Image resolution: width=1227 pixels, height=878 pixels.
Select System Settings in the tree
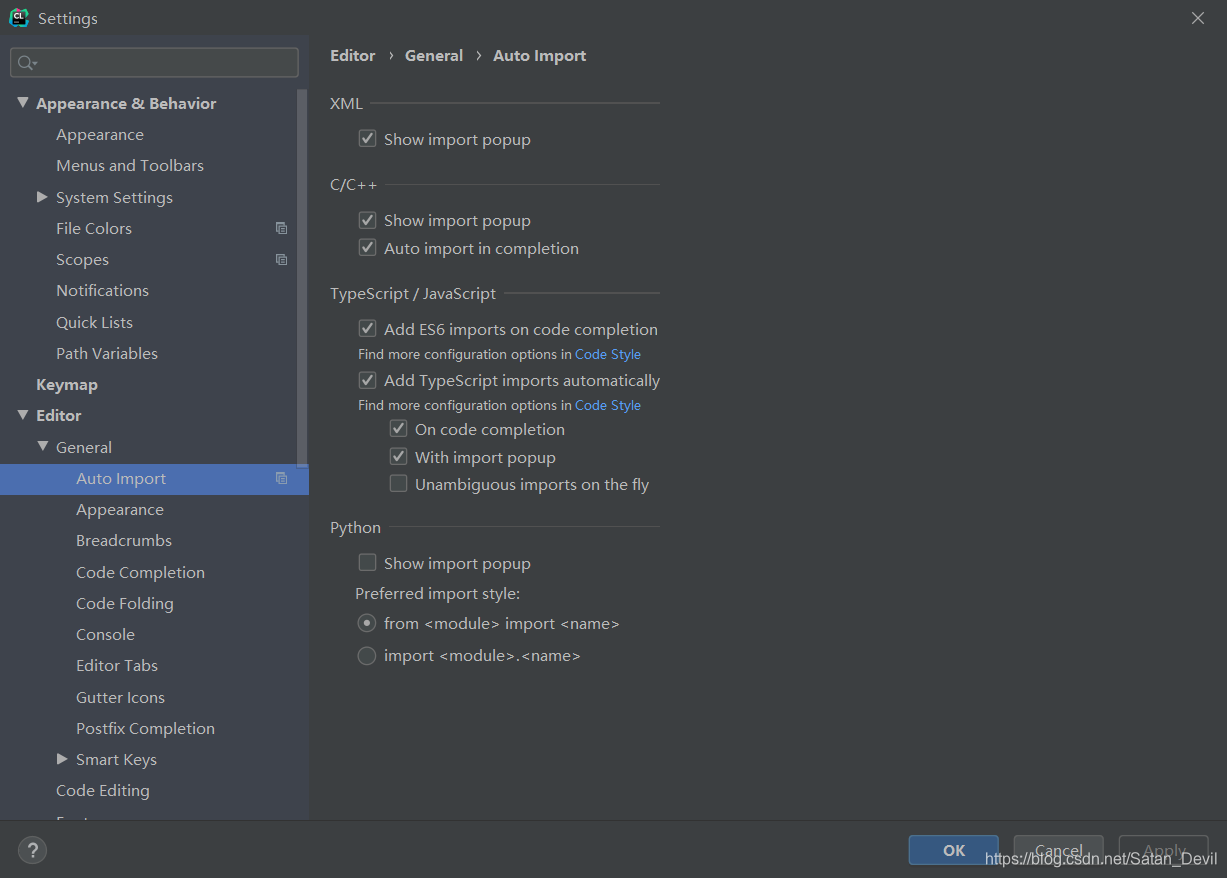114,198
